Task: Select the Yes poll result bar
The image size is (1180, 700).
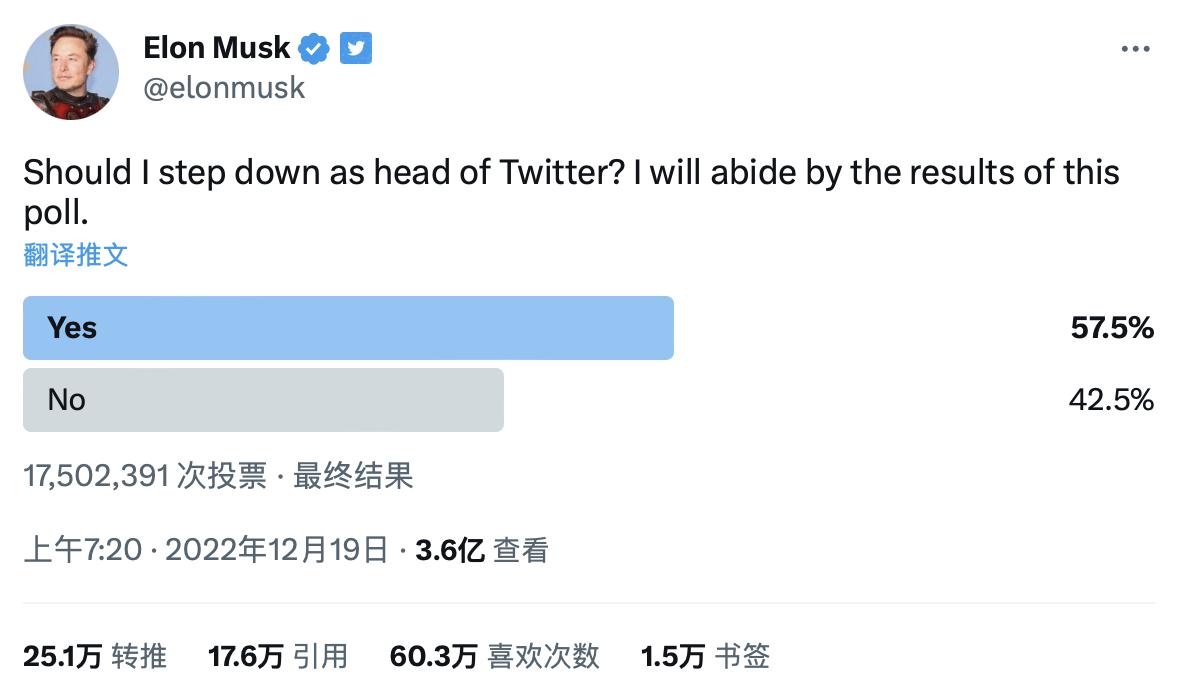Action: [348, 328]
